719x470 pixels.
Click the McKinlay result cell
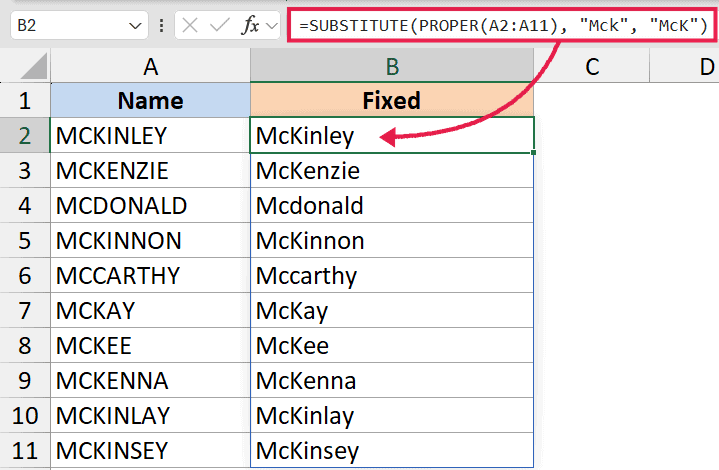pos(392,415)
